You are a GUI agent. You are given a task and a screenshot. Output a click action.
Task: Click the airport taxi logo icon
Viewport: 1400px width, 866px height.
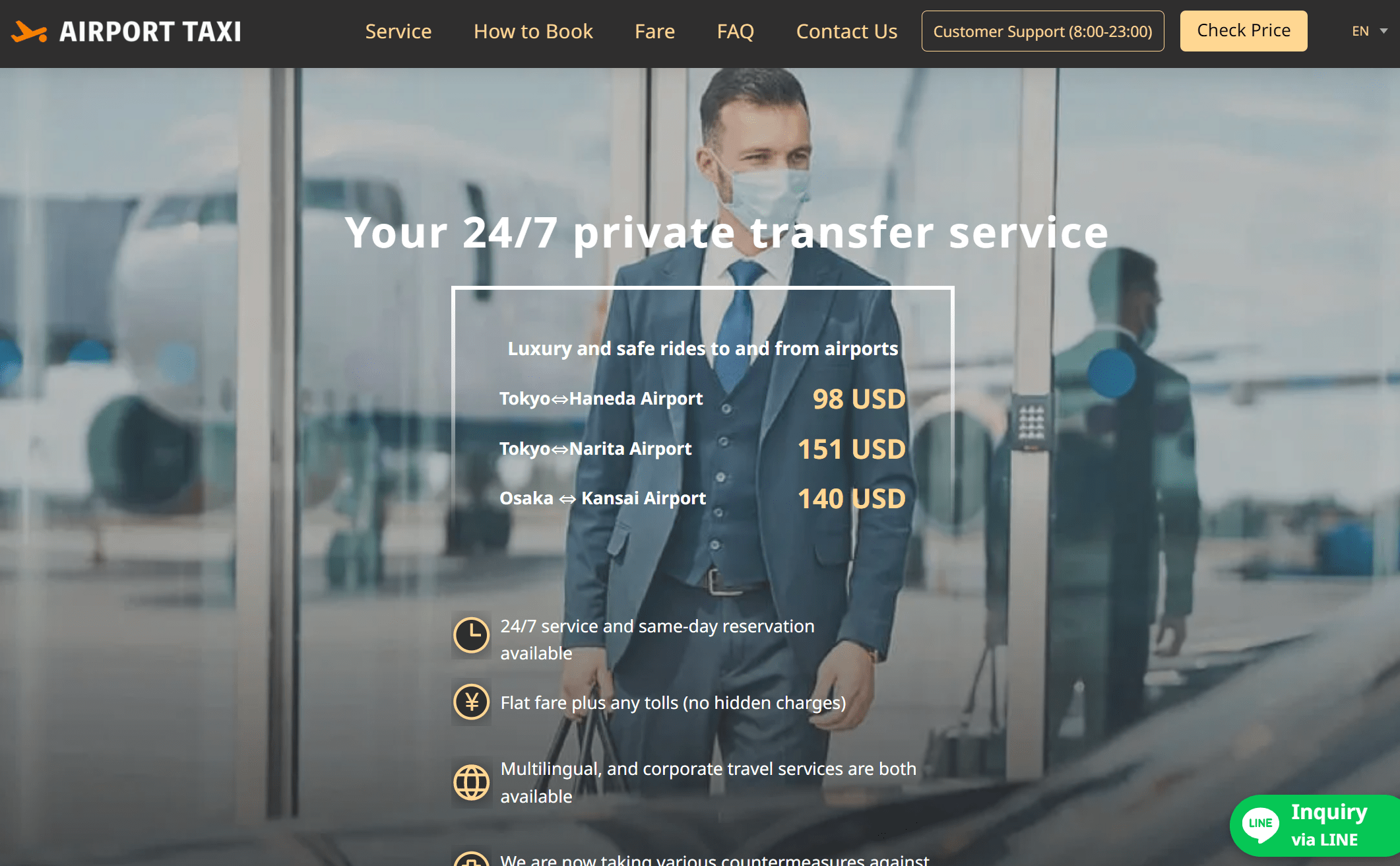(31, 31)
